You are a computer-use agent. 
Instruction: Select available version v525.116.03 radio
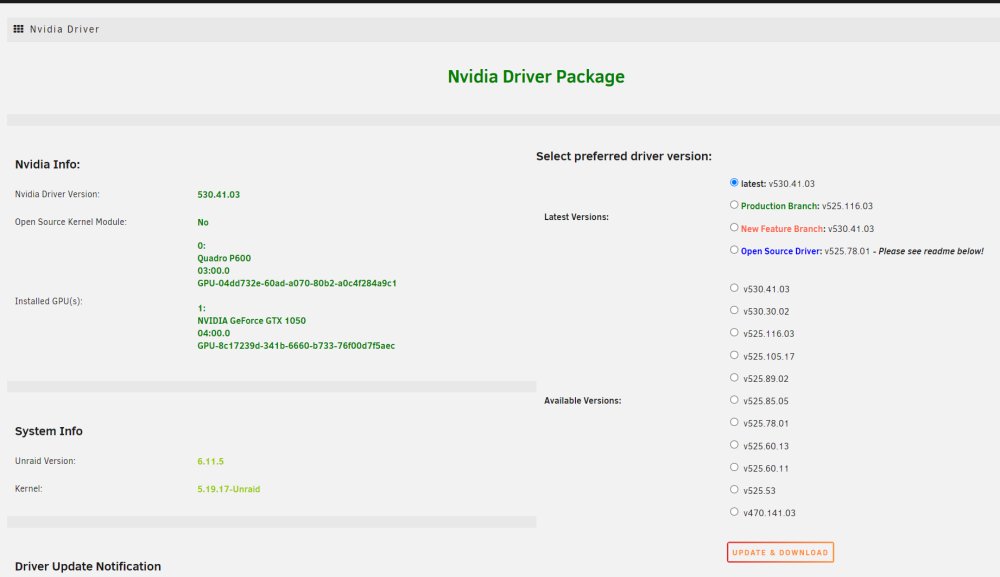(734, 332)
